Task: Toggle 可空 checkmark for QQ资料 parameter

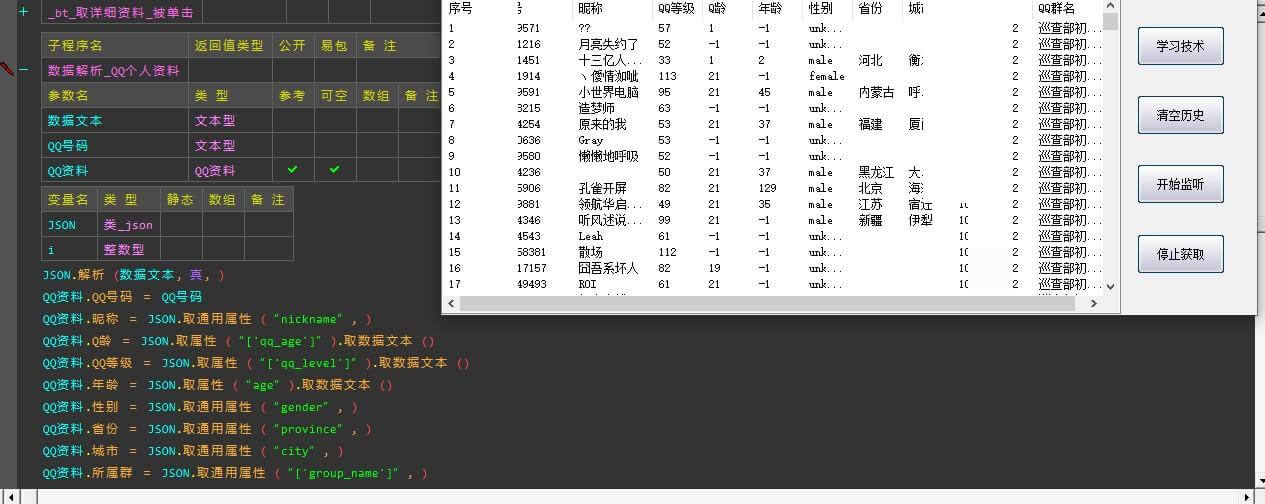Action: (x=334, y=170)
